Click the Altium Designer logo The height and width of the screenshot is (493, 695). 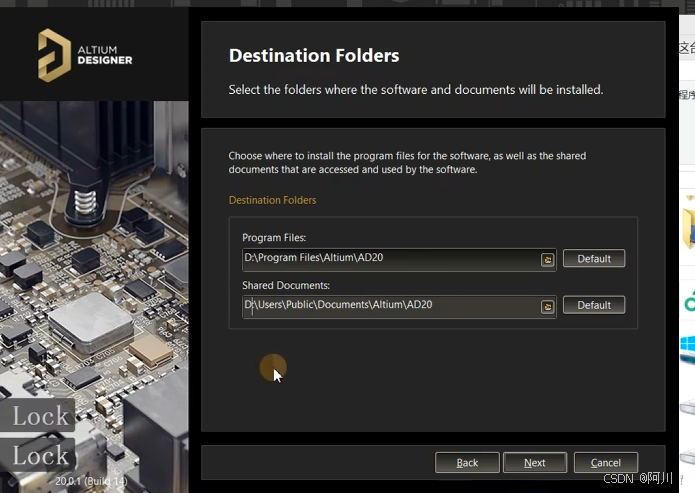click(85, 55)
